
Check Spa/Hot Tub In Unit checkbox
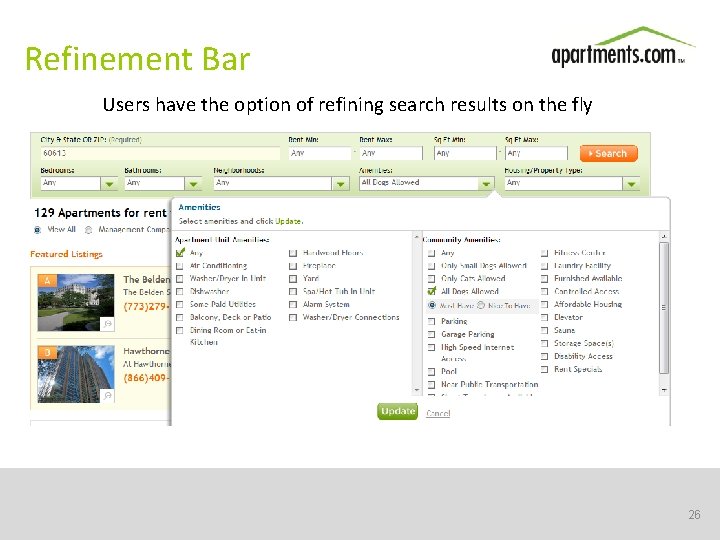[x=293, y=292]
